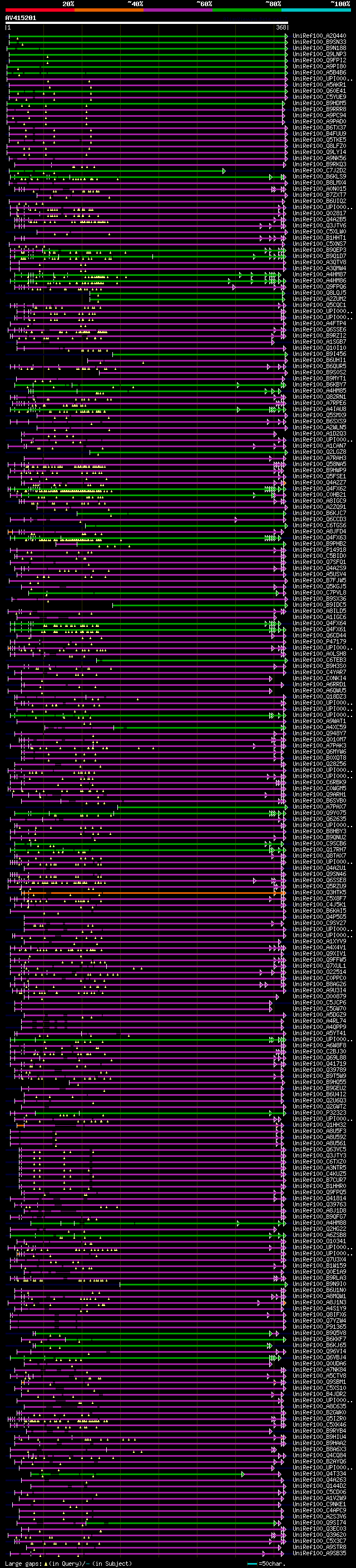Click the red 20% identity legend bar

[39, 10]
